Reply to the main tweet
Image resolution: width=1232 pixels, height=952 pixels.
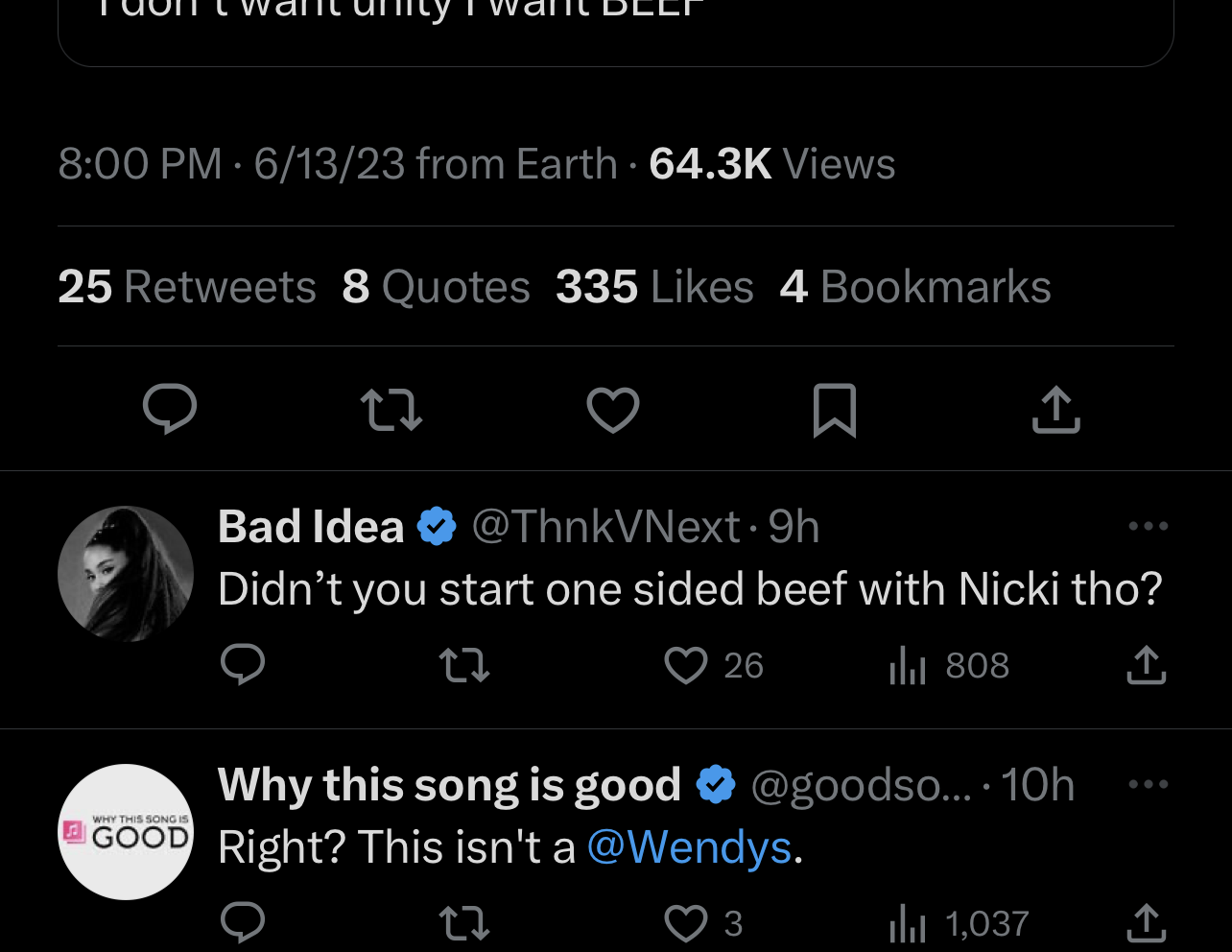pos(170,410)
